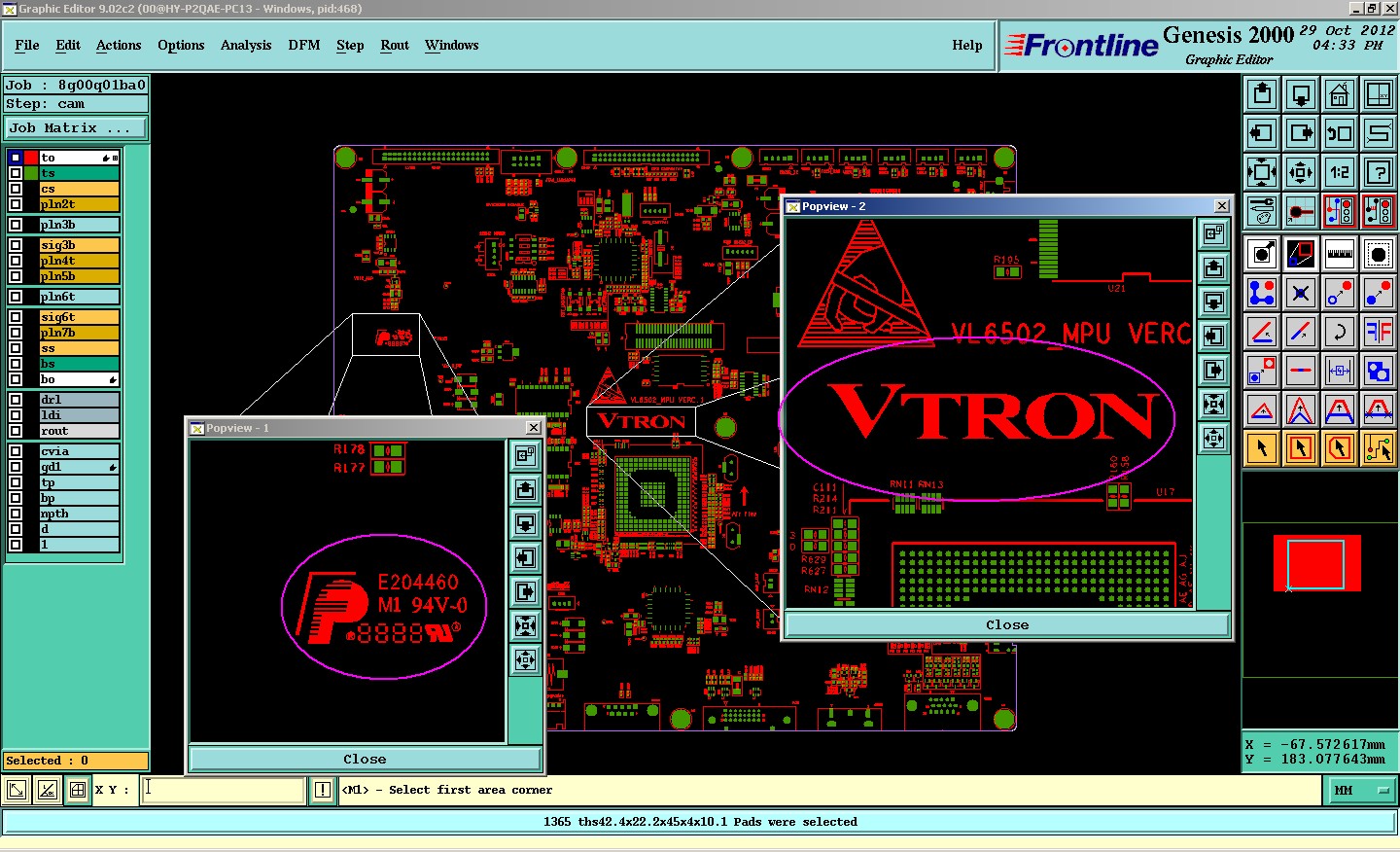The width and height of the screenshot is (1400, 852).
Task: Click the green color swatch of 'ts' layer
Action: tap(31, 173)
